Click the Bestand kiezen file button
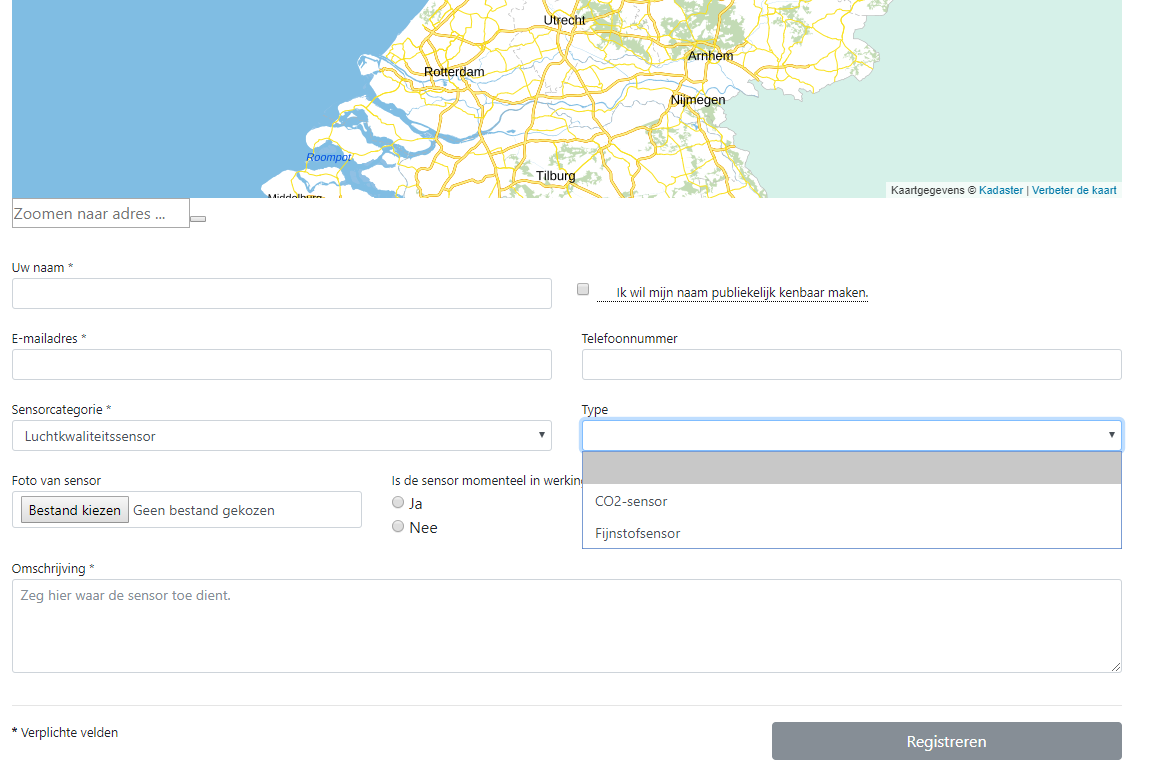Image resolution: width=1152 pixels, height=772 pixels. coord(75,510)
